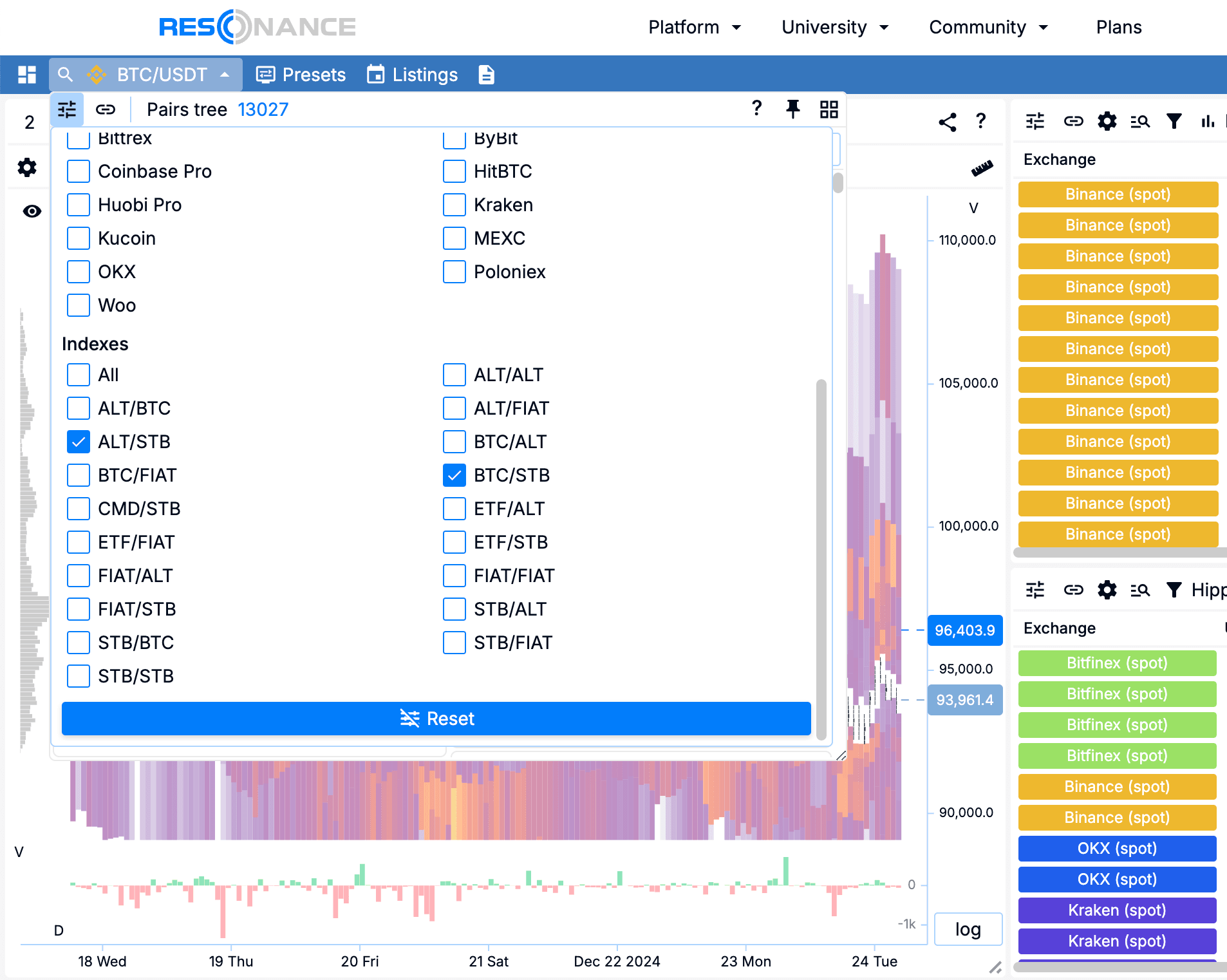
Task: Check the Woo exchange checkbox
Action: 79,305
